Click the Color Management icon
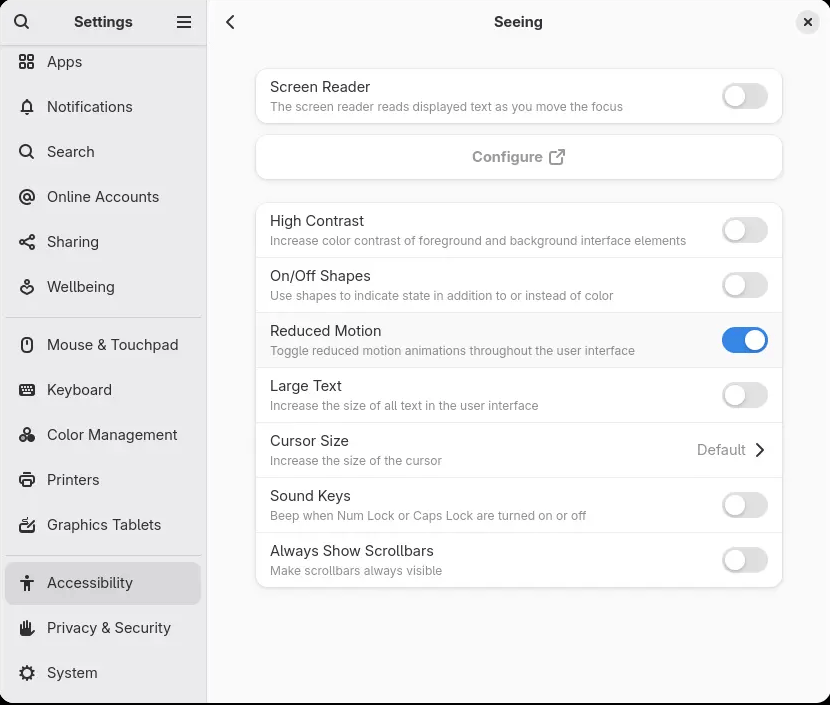This screenshot has width=830, height=705. [27, 435]
